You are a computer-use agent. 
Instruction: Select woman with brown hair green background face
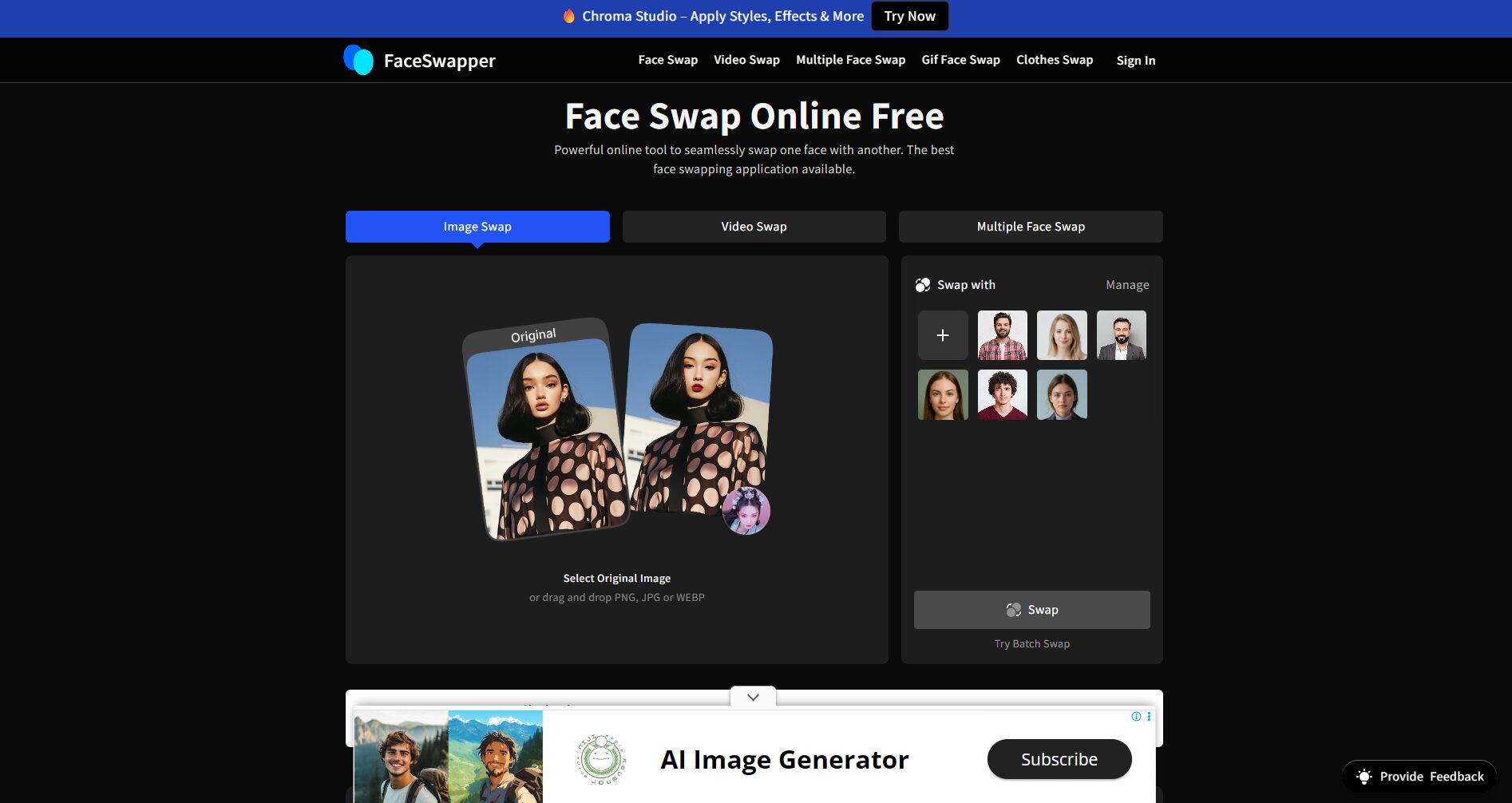point(943,394)
